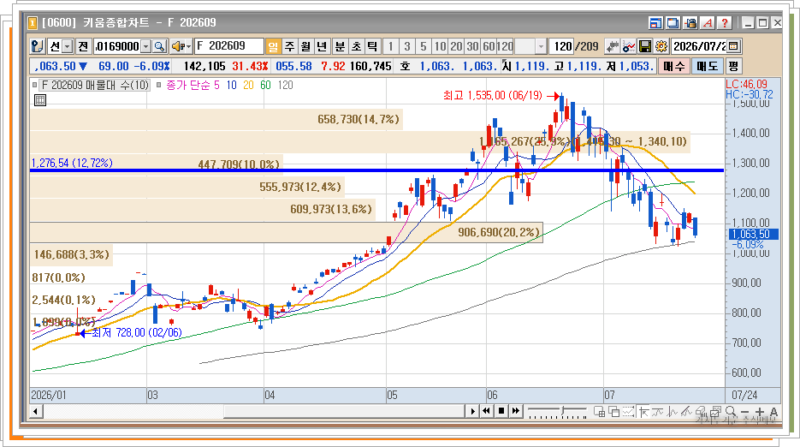This screenshot has width=800, height=447.
Task: Click the duplicate window icon in title bar
Action: click(x=673, y=22)
